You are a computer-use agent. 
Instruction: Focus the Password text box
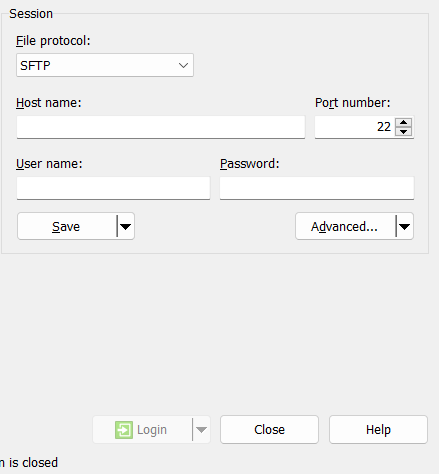(317, 188)
